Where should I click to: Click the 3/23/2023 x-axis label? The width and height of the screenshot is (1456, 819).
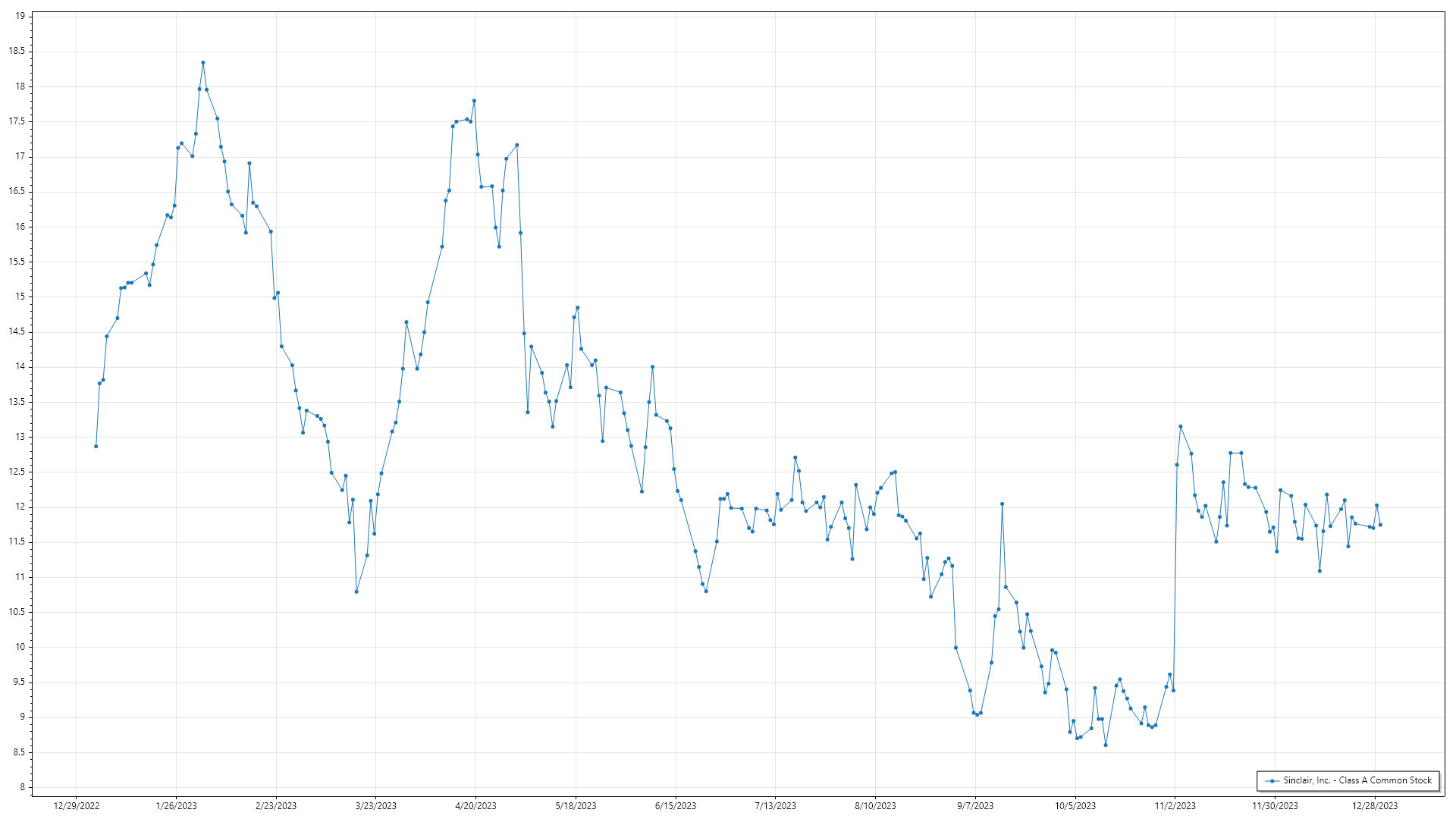(x=376, y=806)
